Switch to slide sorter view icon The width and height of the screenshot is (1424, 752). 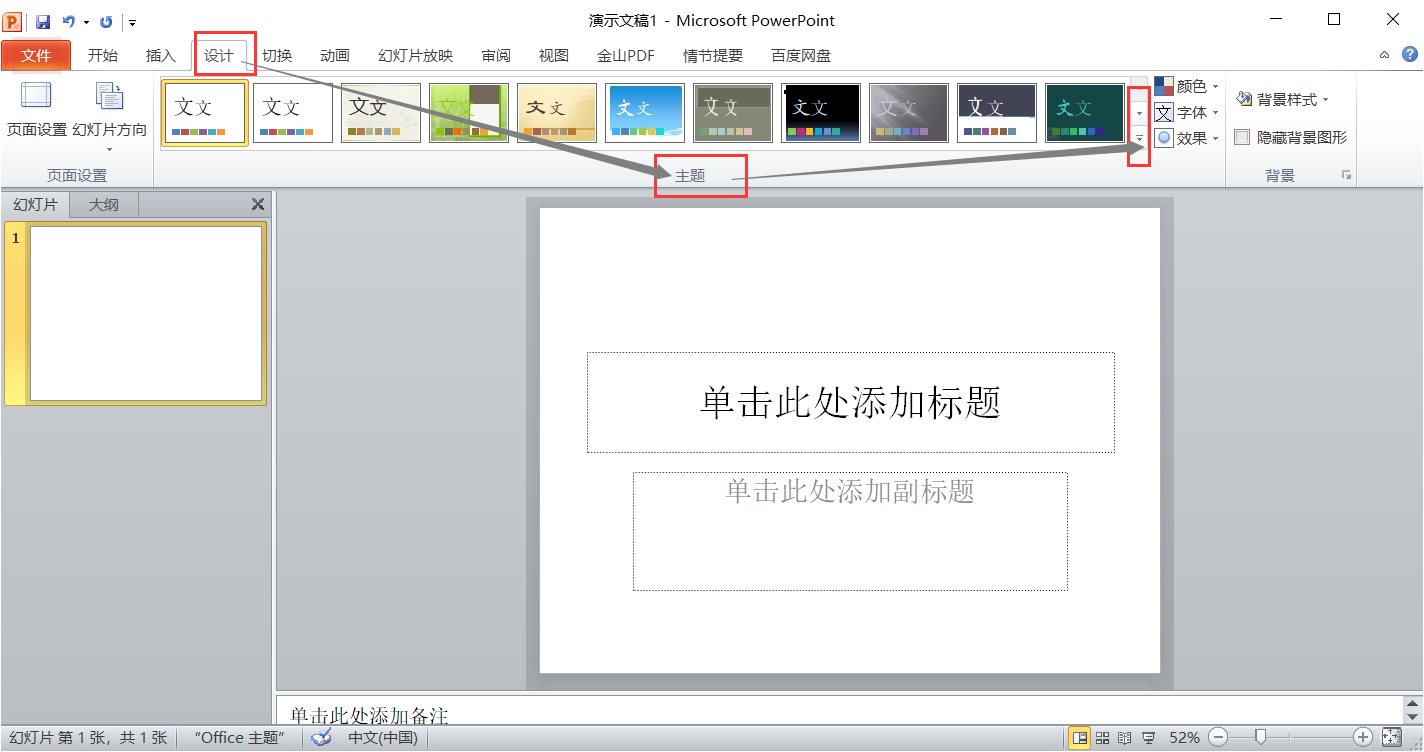[x=1102, y=738]
